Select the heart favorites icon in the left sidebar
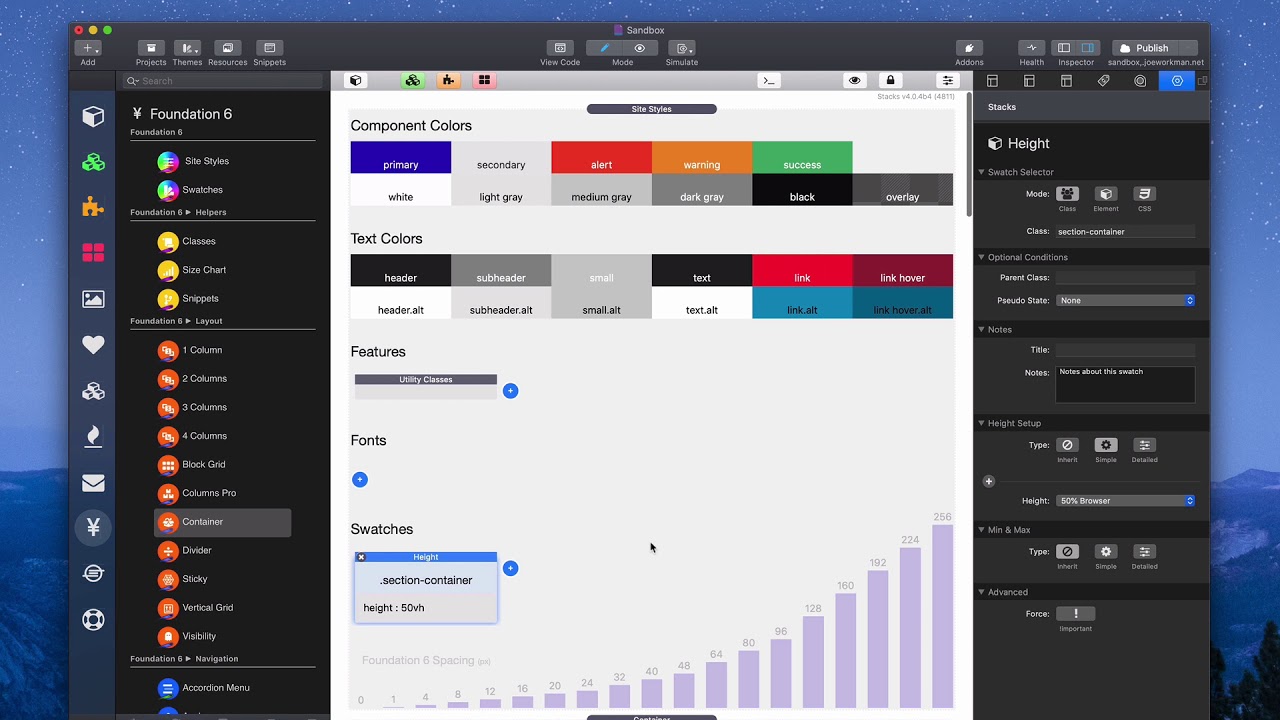 click(x=93, y=345)
